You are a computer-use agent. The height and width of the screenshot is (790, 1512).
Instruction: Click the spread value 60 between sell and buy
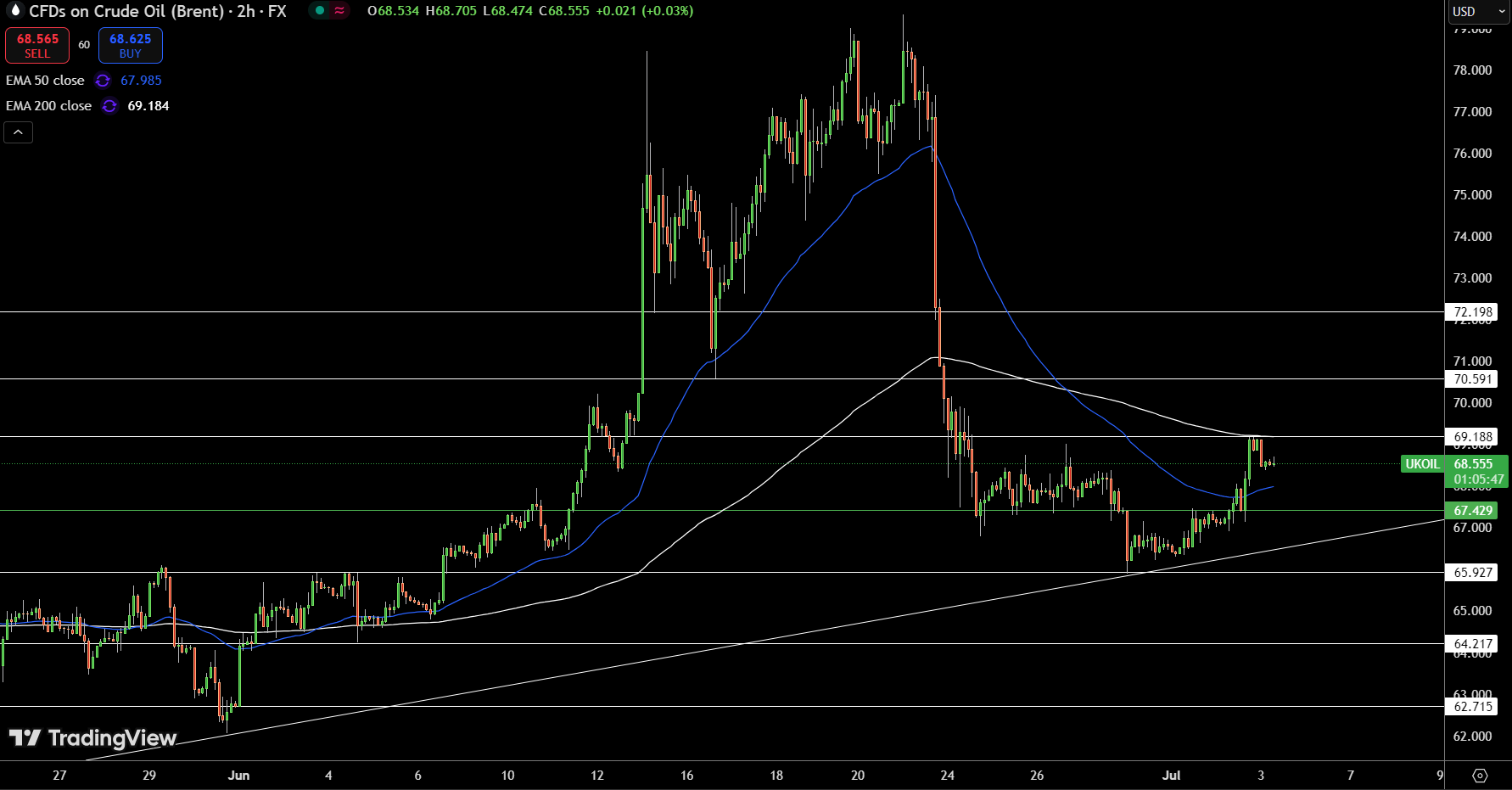pos(84,45)
